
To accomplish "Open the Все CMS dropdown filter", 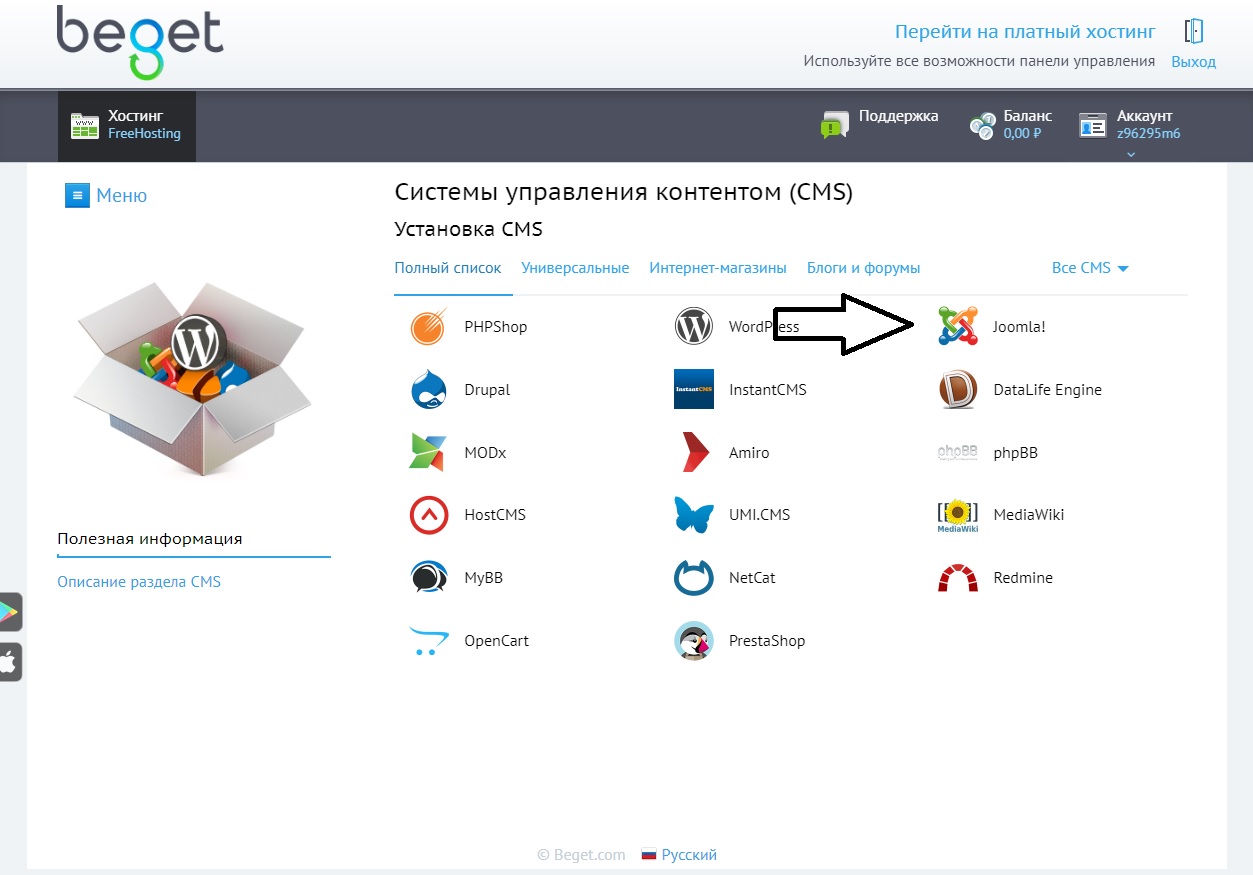I will pyautogui.click(x=1090, y=268).
